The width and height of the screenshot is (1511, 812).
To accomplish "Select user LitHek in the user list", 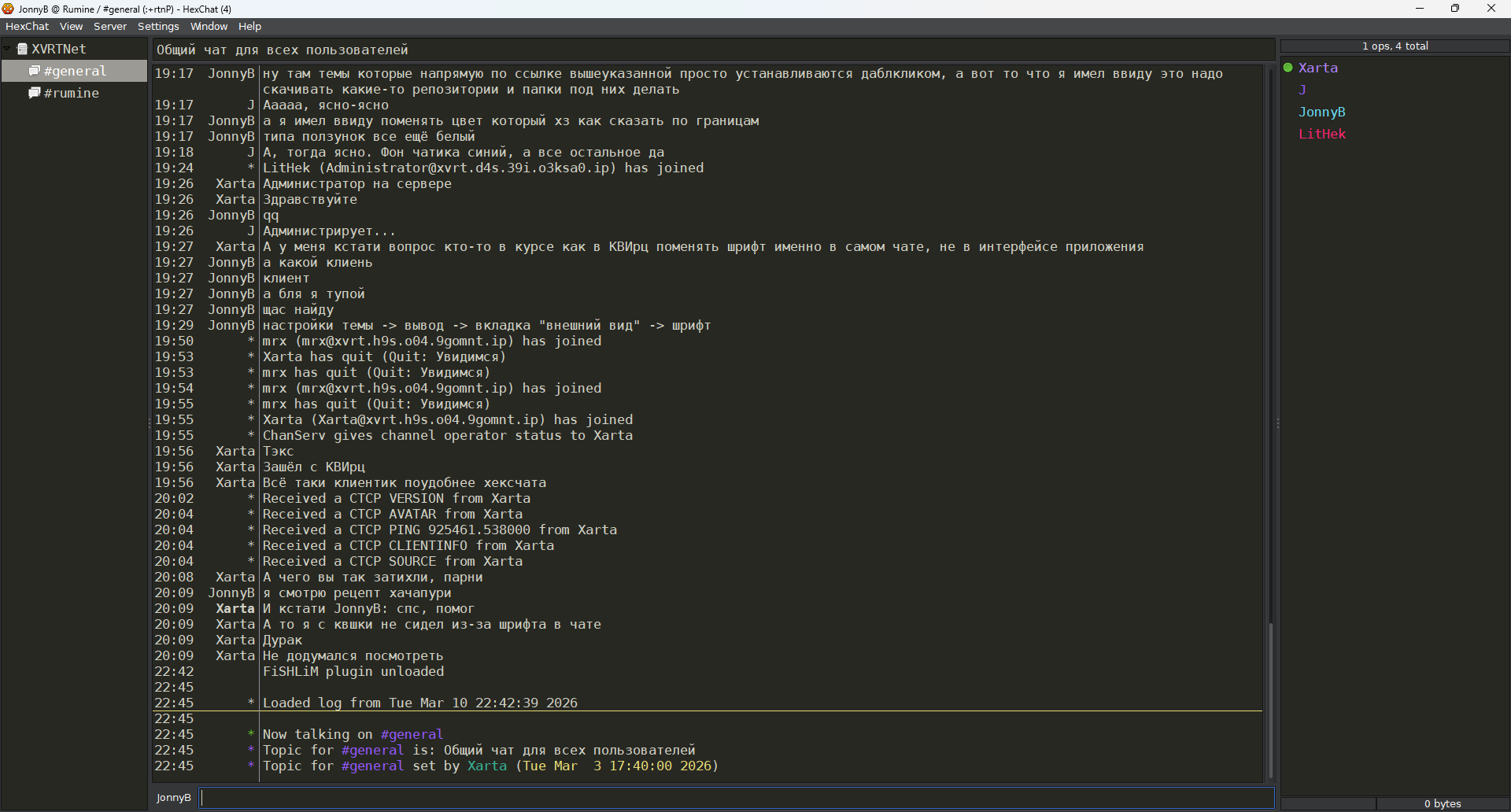I will (x=1322, y=134).
